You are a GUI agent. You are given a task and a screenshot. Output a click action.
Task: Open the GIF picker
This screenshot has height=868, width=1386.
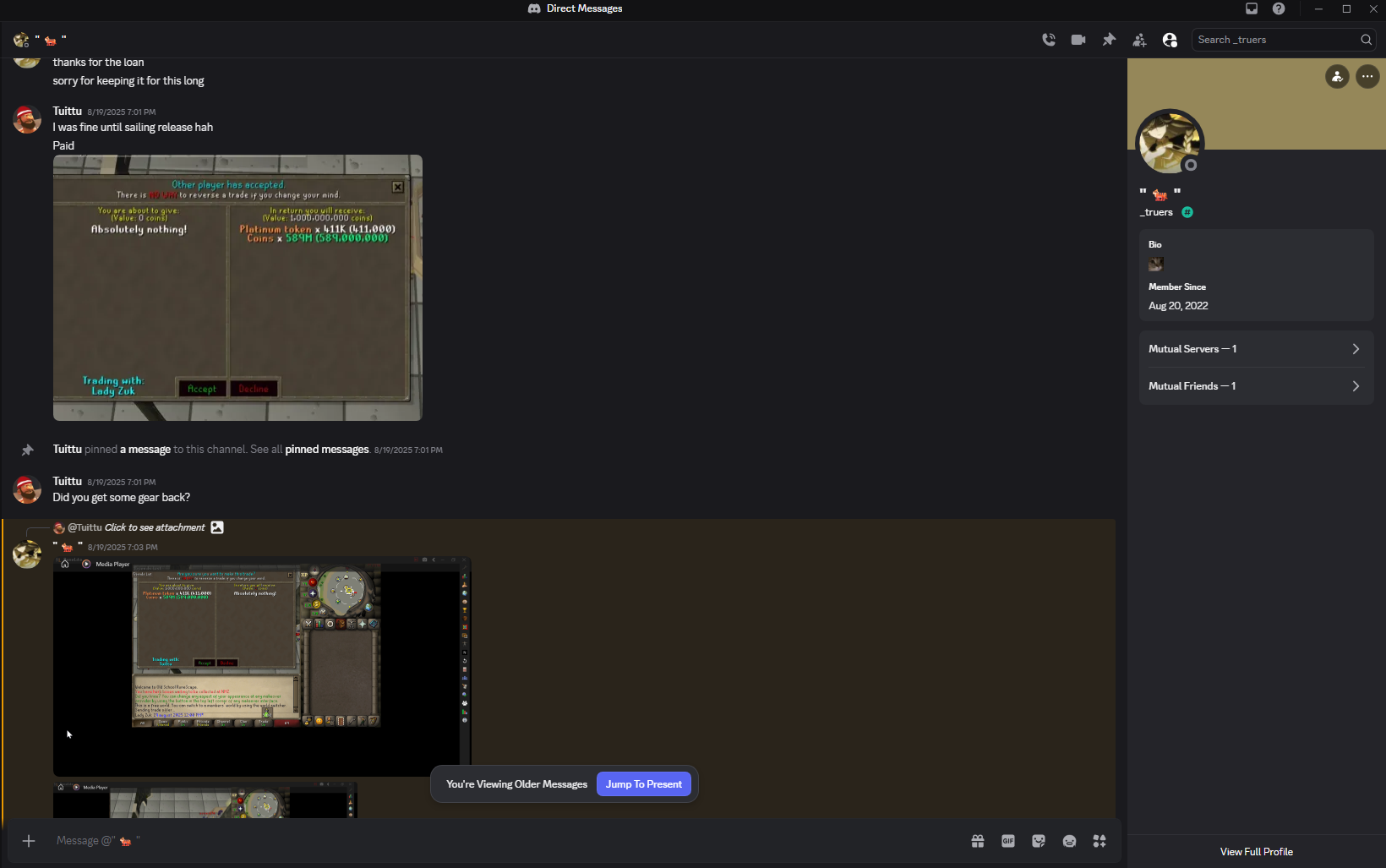[1008, 841]
